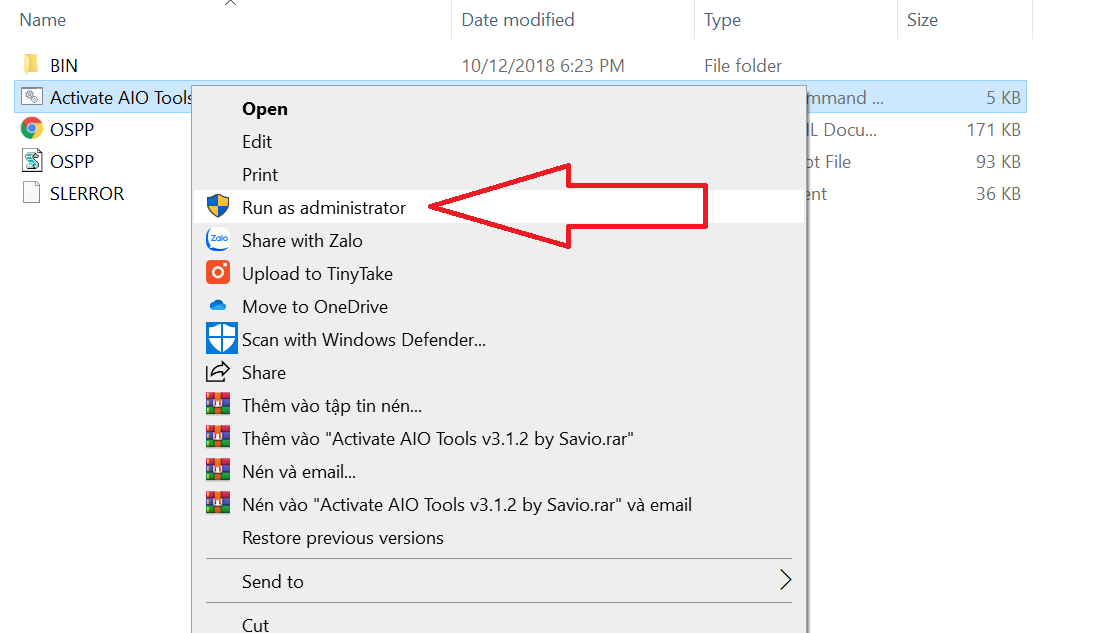This screenshot has height=633, width=1112.
Task: Click the WinRAR icon beside Nén và email
Action: (x=221, y=471)
